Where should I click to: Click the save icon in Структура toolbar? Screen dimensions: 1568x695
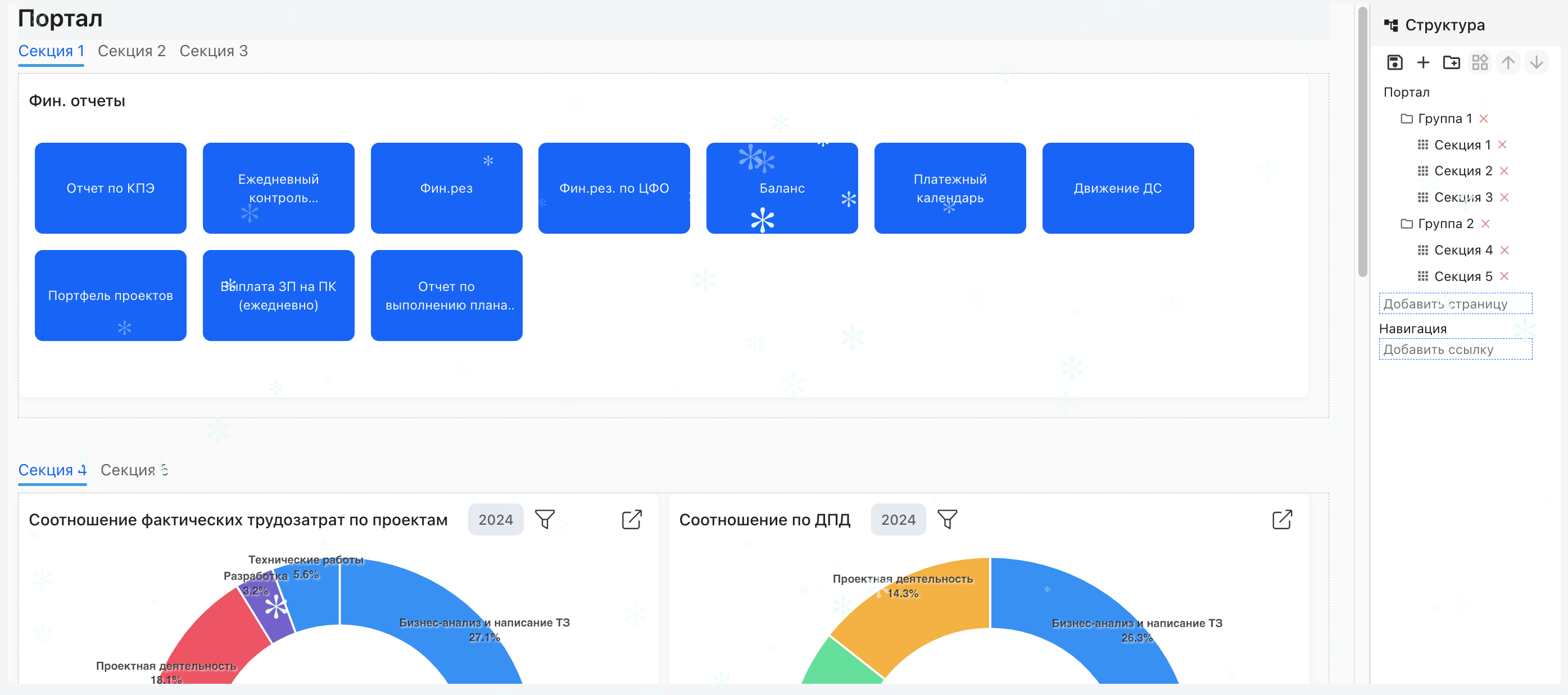tap(1394, 63)
